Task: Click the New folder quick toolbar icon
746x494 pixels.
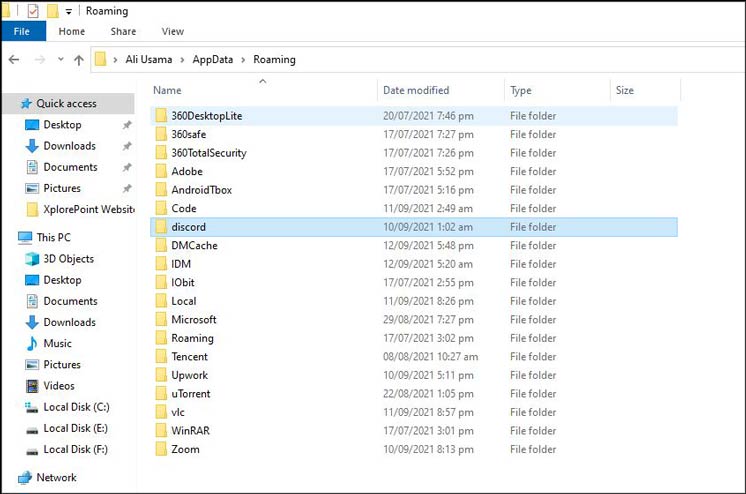Action: tap(53, 10)
